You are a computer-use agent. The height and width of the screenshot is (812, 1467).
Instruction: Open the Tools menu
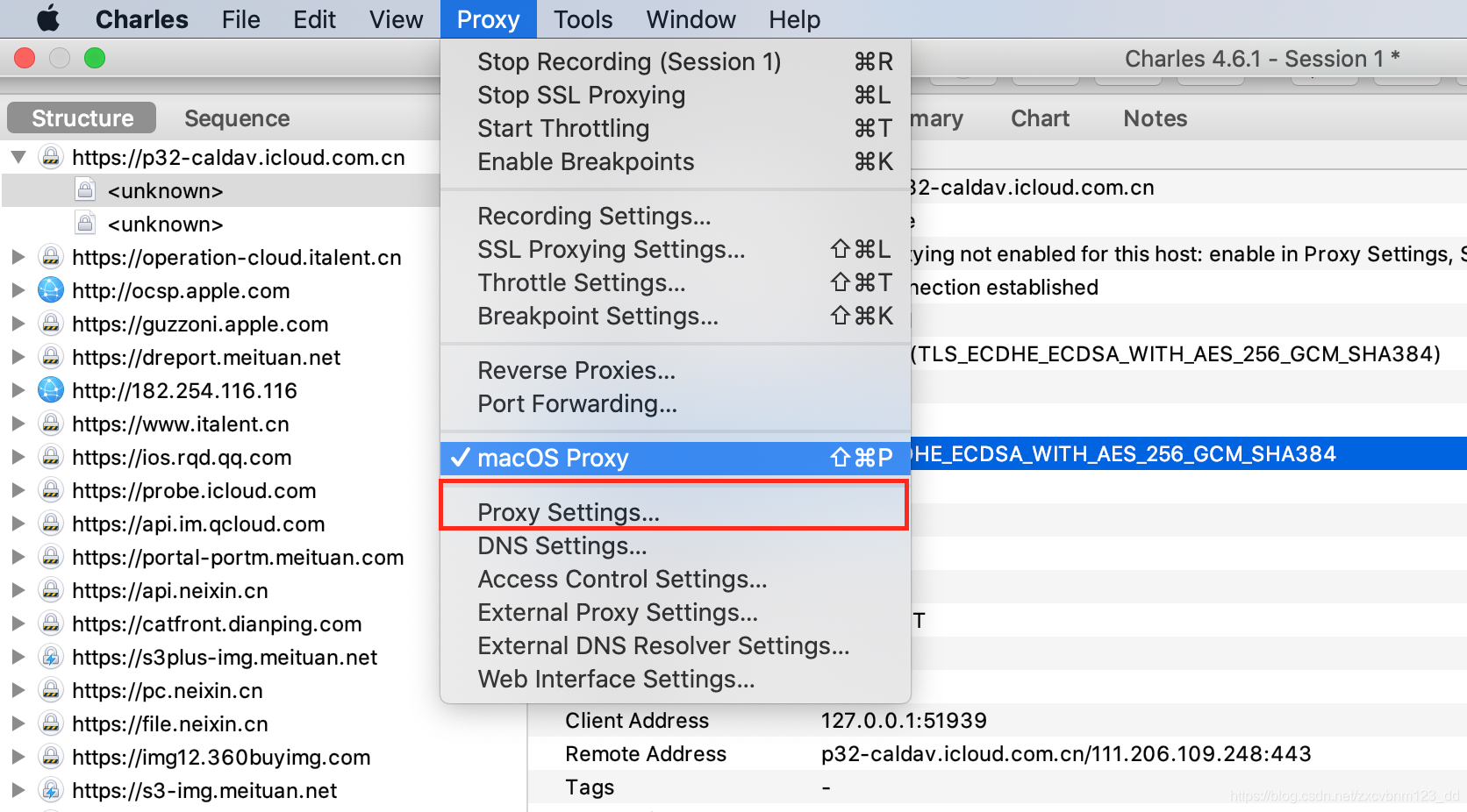coord(583,19)
